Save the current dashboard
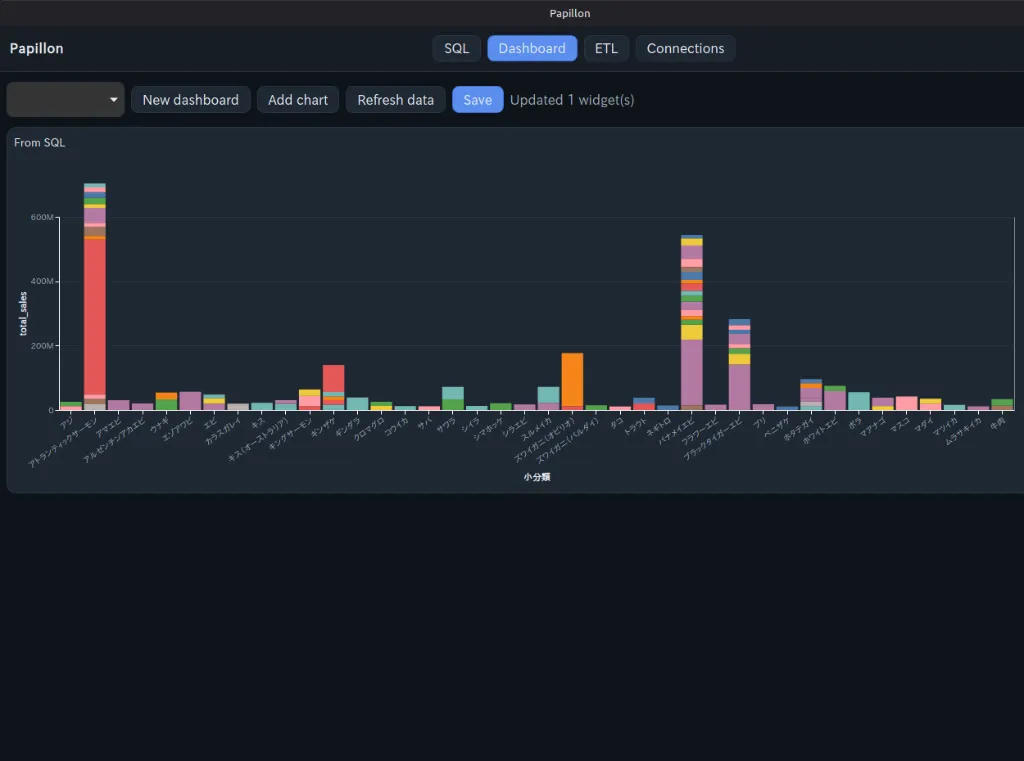This screenshot has width=1024, height=761. pyautogui.click(x=477, y=100)
